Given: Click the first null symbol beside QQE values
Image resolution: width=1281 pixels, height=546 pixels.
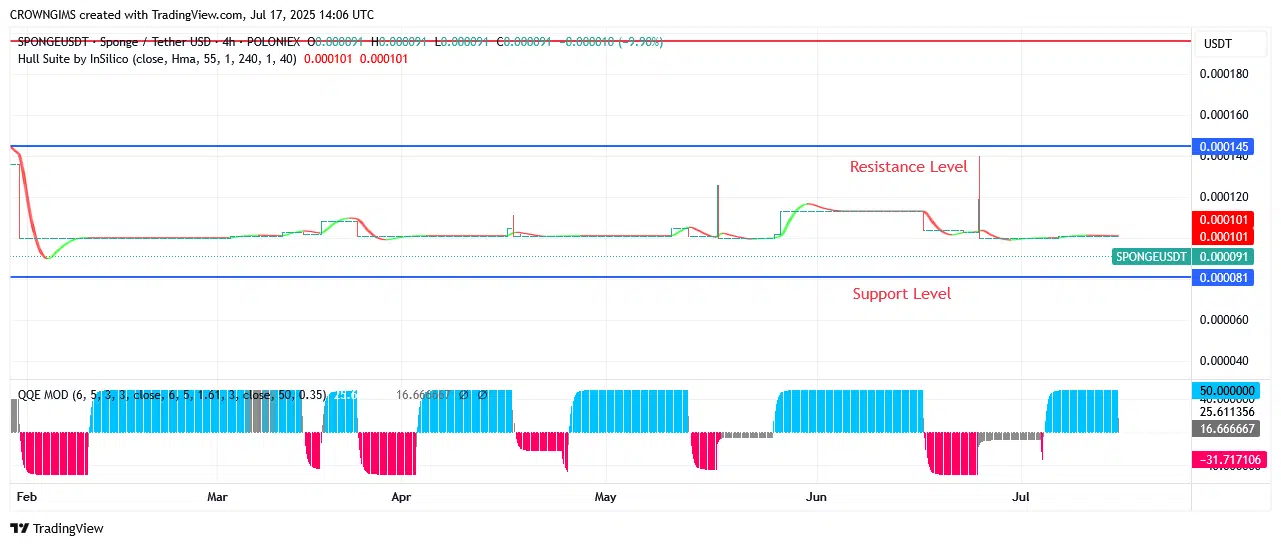Looking at the screenshot, I should tap(464, 395).
